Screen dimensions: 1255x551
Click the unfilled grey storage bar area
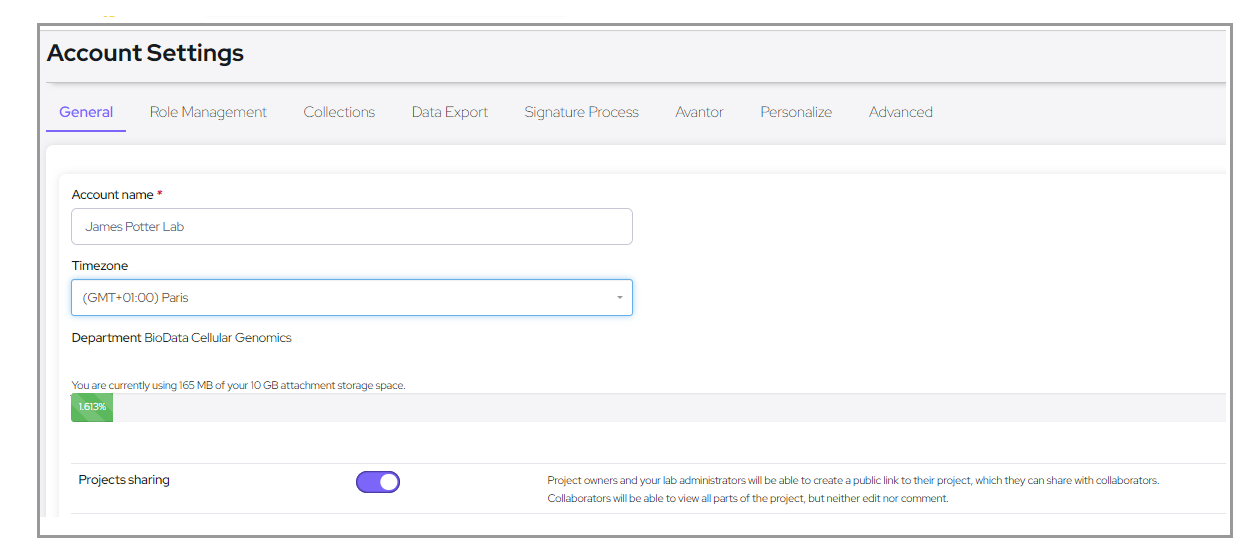pyautogui.click(x=660, y=407)
